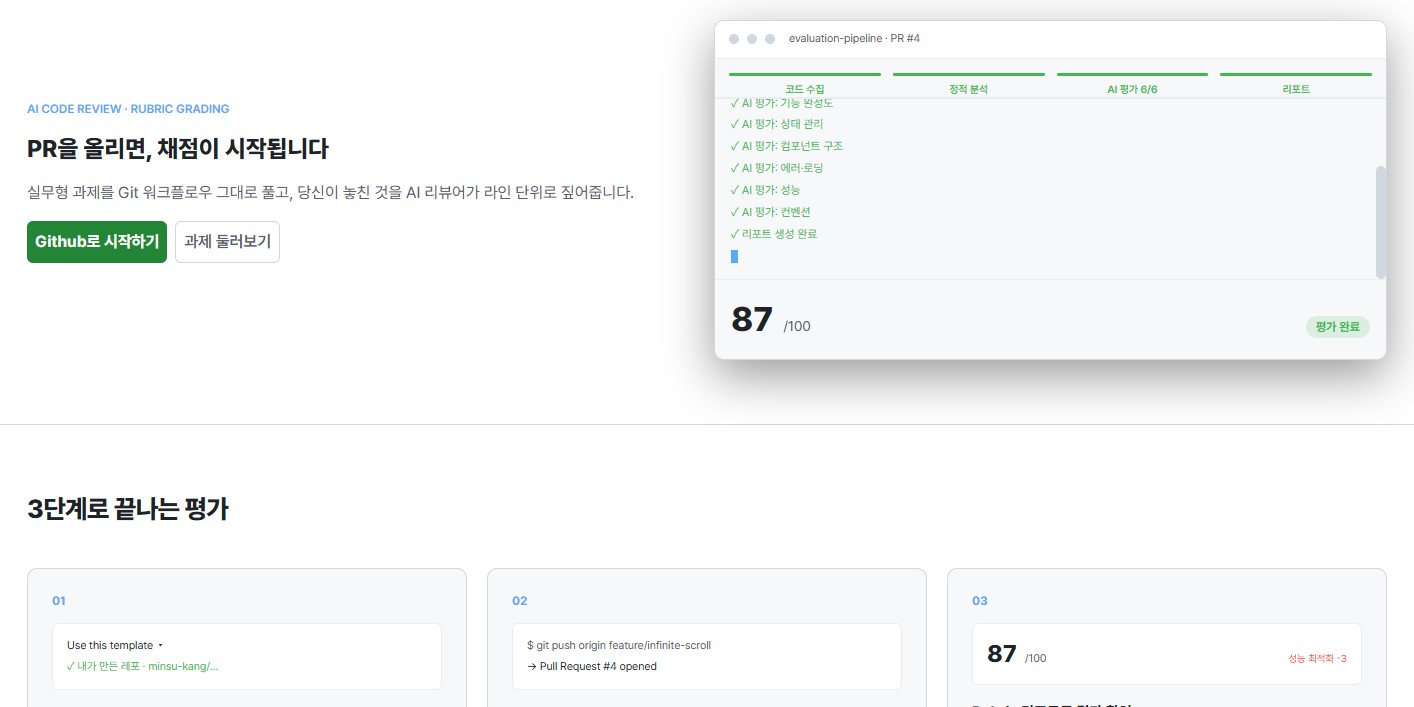Click the headline PR을 올리면, 채점이 시작됩니다
This screenshot has width=1414, height=707.
(178, 149)
